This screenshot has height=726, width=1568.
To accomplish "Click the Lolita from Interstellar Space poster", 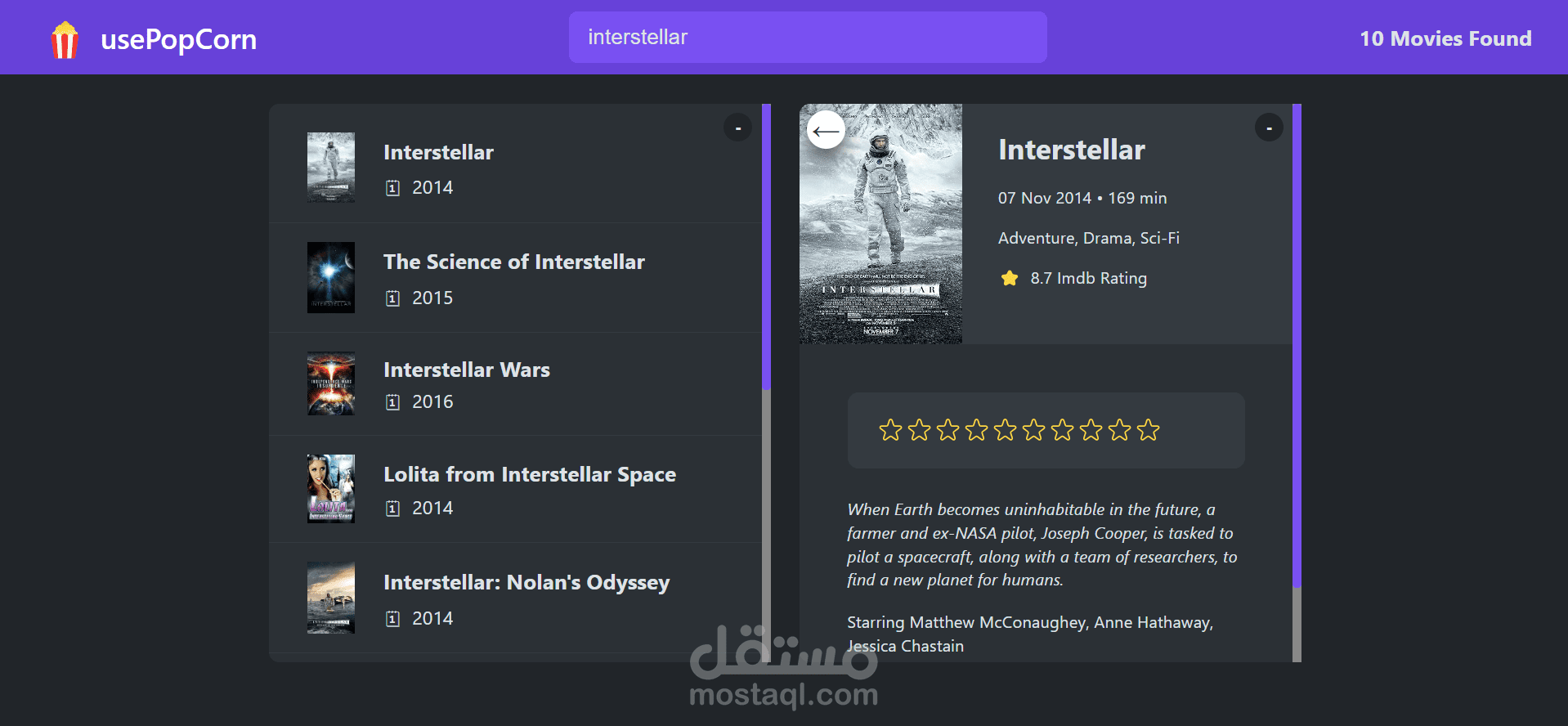I will [331, 488].
